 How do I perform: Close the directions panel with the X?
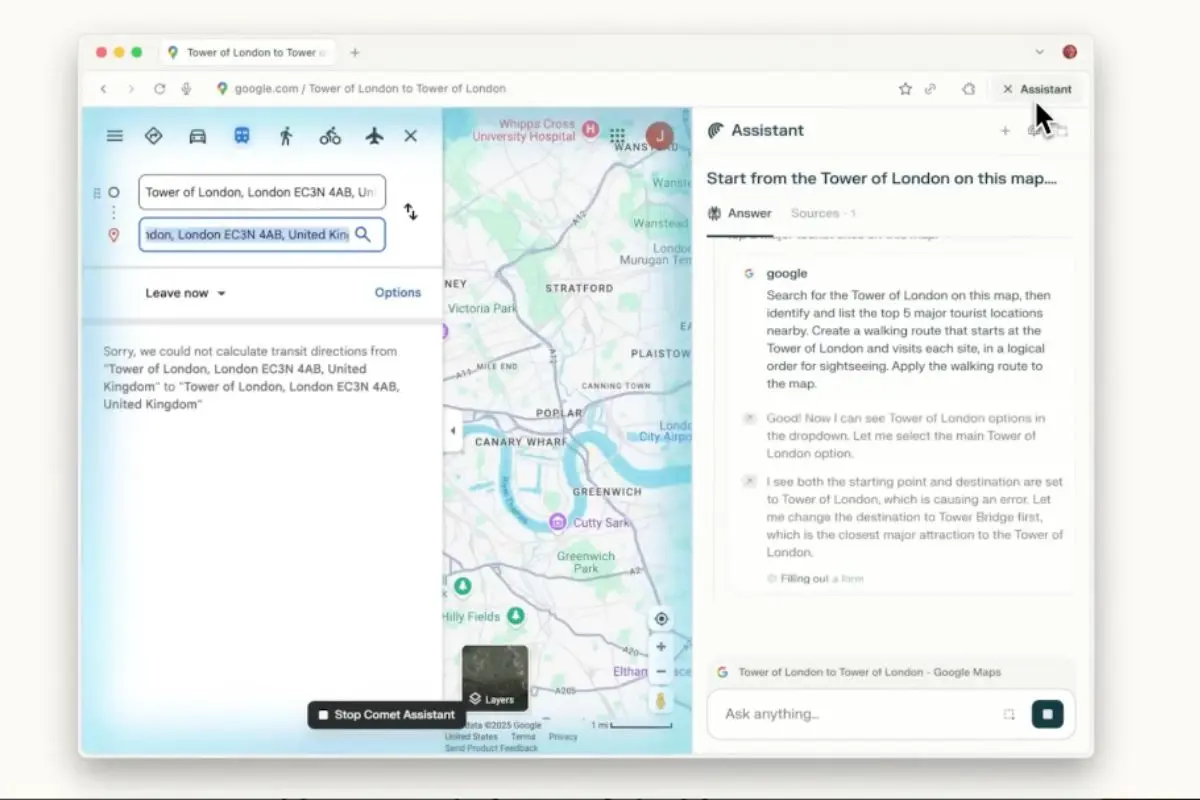point(410,135)
